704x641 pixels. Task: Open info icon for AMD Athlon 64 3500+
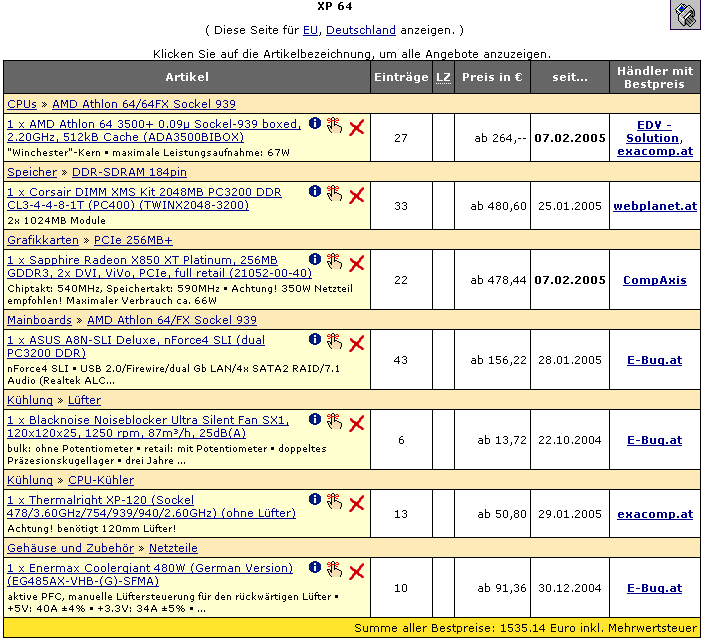pos(315,123)
